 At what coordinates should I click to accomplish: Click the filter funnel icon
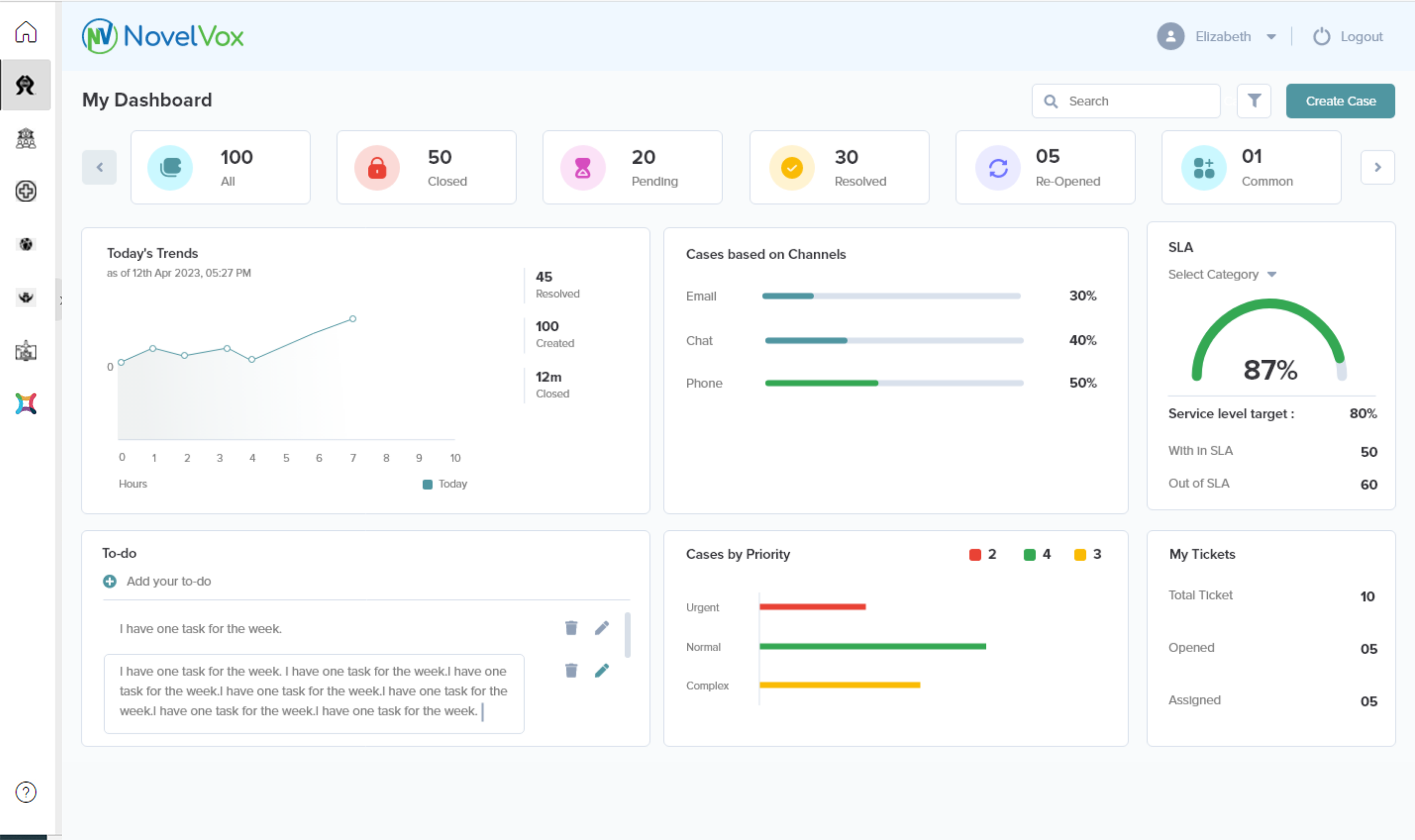[x=1253, y=101]
